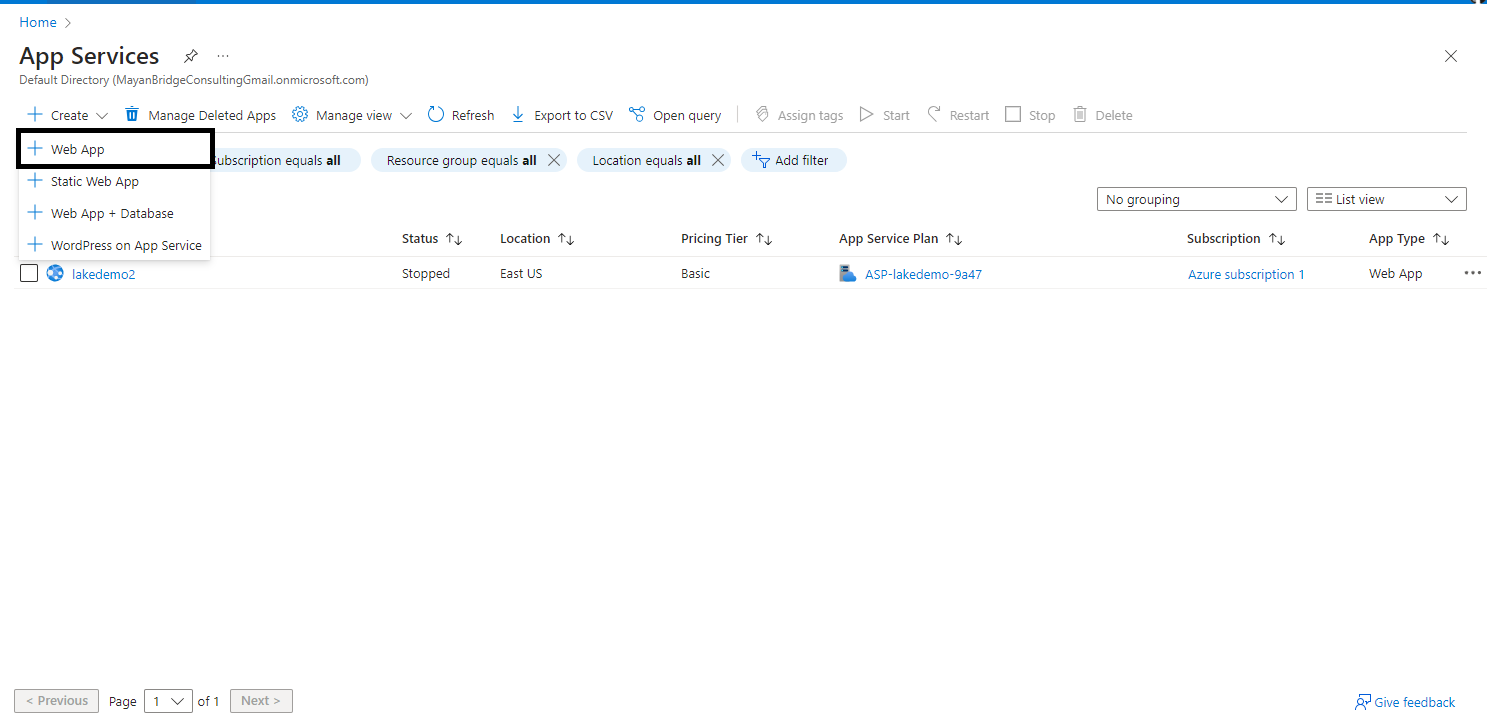Click the Restart command
This screenshot has width=1487, height=723.
pyautogui.click(x=958, y=115)
